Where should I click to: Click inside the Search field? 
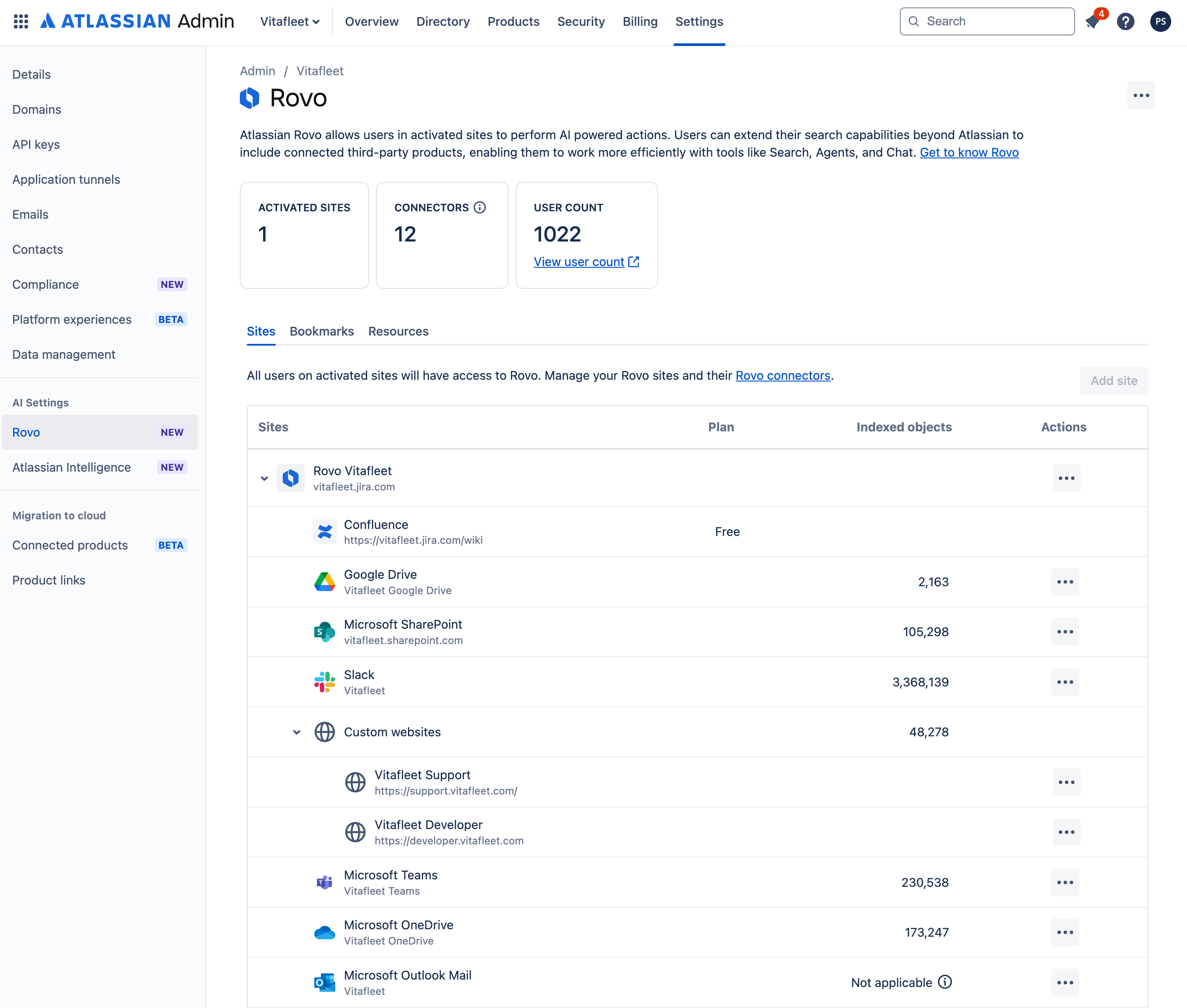click(x=986, y=21)
